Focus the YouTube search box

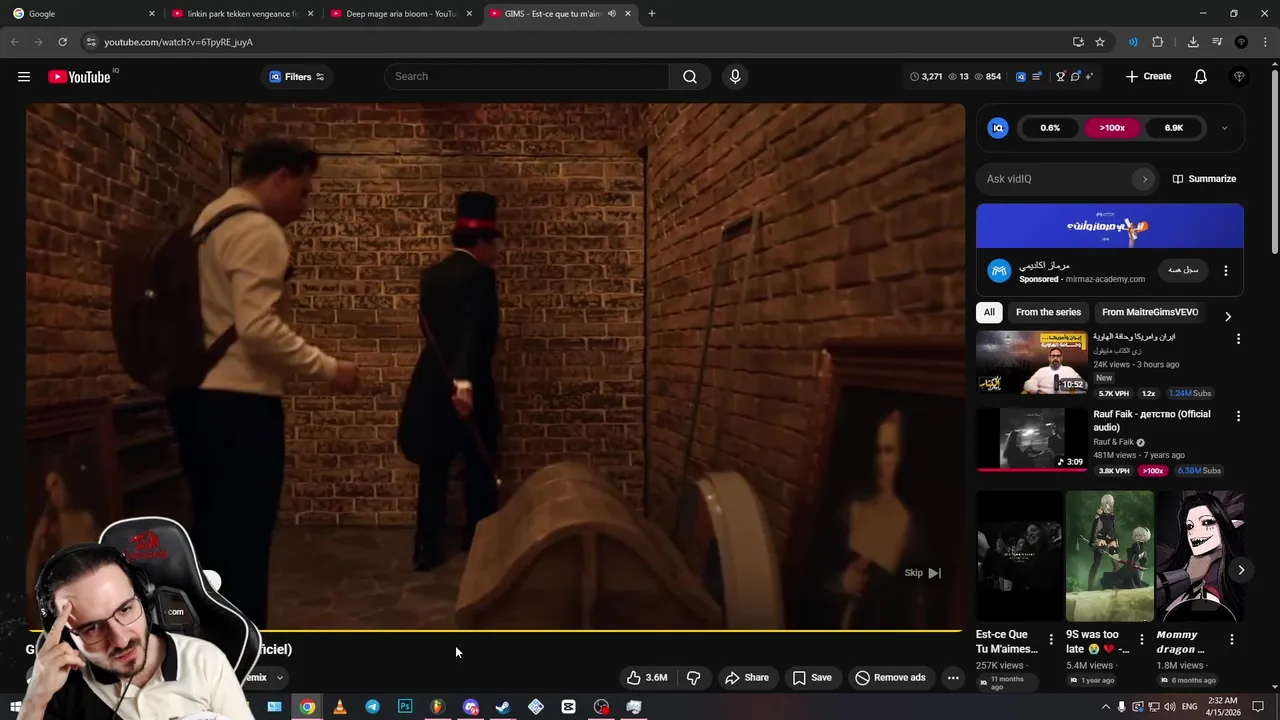528,76
